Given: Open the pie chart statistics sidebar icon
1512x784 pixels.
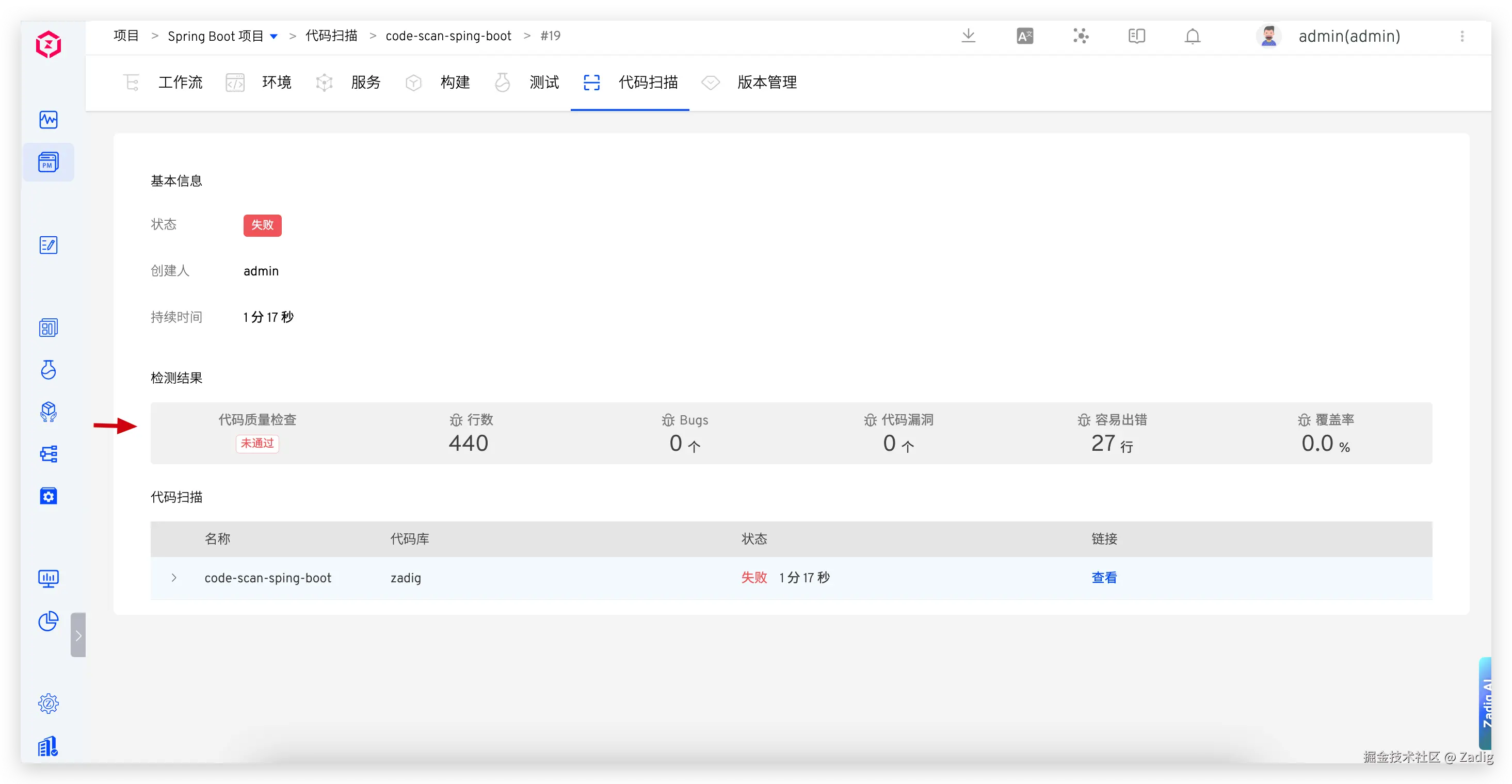Looking at the screenshot, I should pos(48,621).
